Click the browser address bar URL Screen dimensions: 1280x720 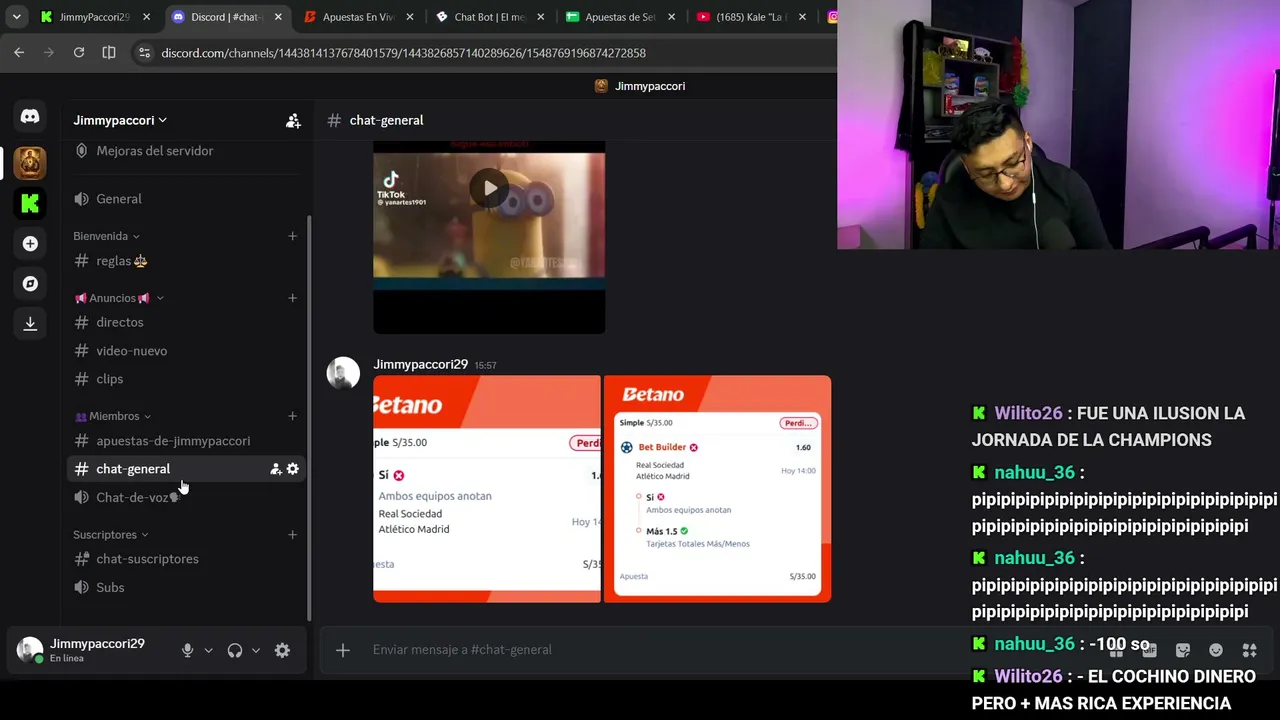tap(403, 53)
